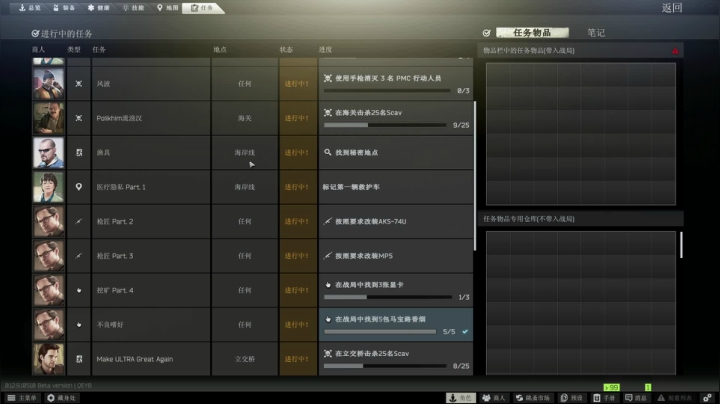Select the Polikhim流浪汉 task name
720x404 pixels.
[x=119, y=118]
